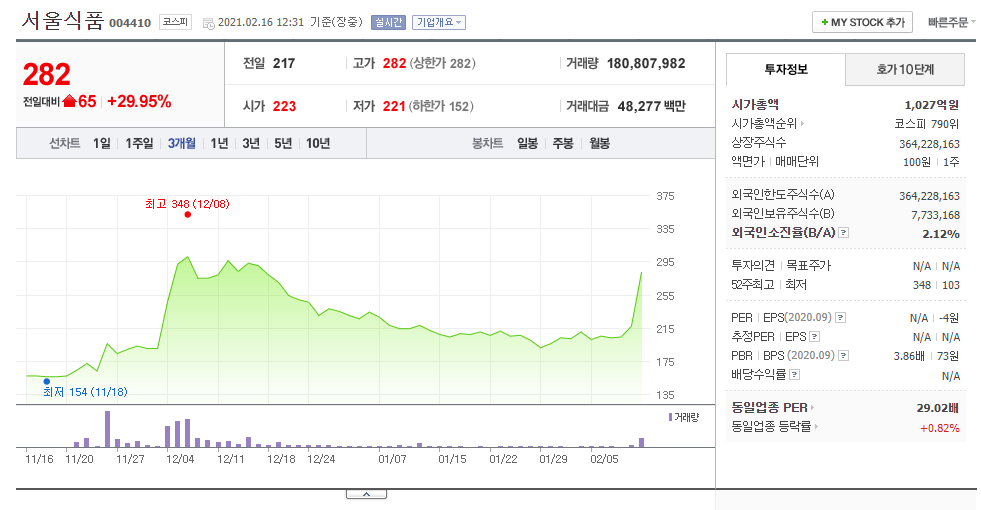Click the current price 282
The width and height of the screenshot is (981, 510).
pyautogui.click(x=47, y=74)
